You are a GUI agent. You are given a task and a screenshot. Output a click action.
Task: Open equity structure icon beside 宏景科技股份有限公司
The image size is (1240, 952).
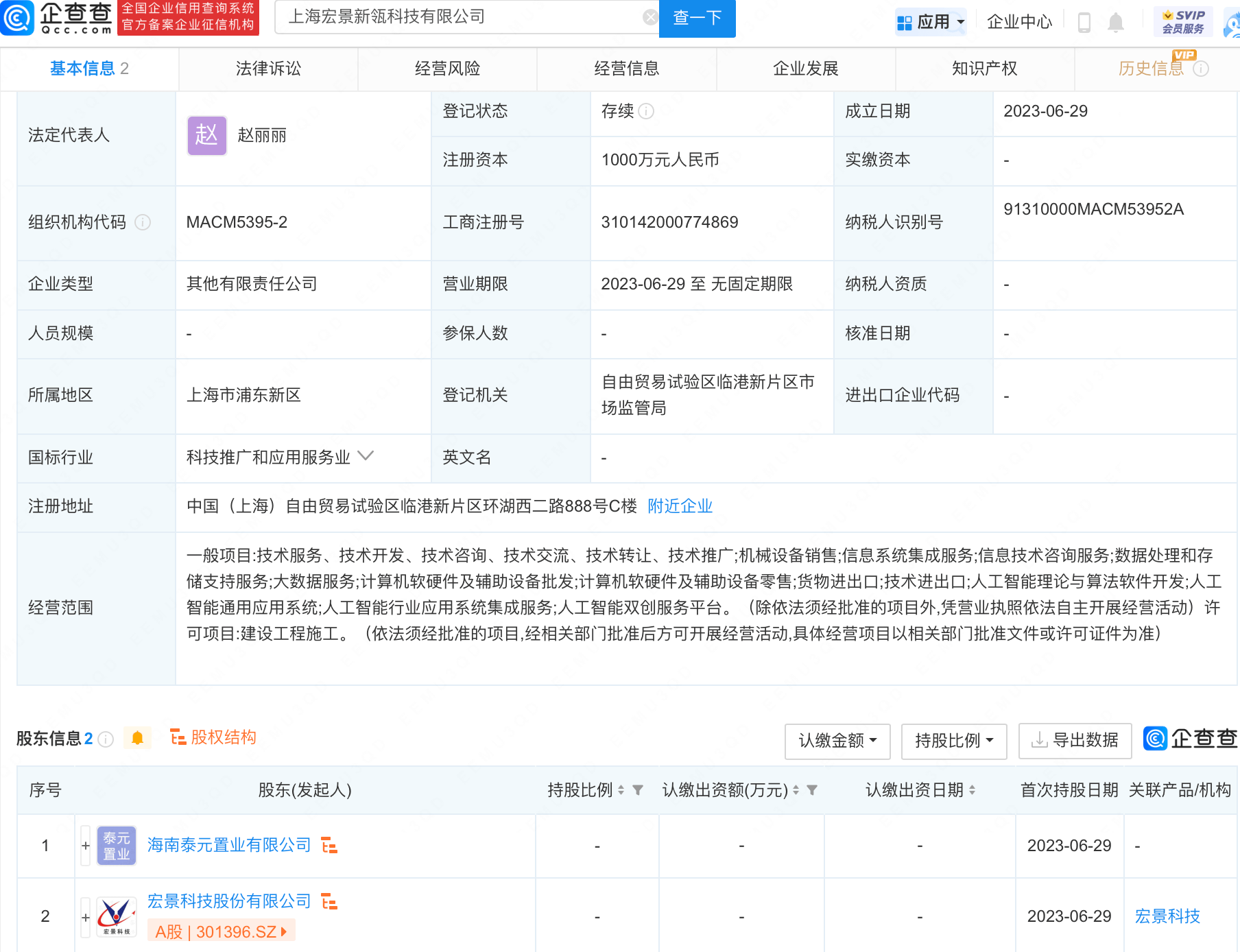329,901
